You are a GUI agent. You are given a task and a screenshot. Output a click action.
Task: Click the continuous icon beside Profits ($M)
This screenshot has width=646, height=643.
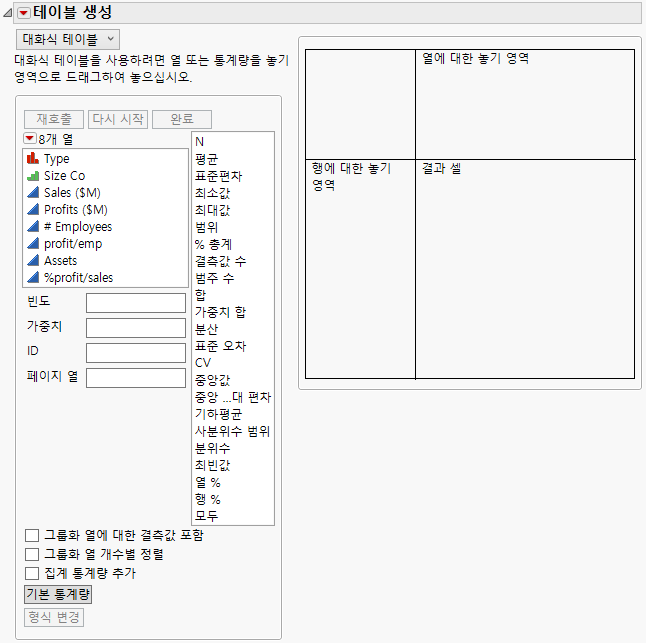click(x=33, y=209)
